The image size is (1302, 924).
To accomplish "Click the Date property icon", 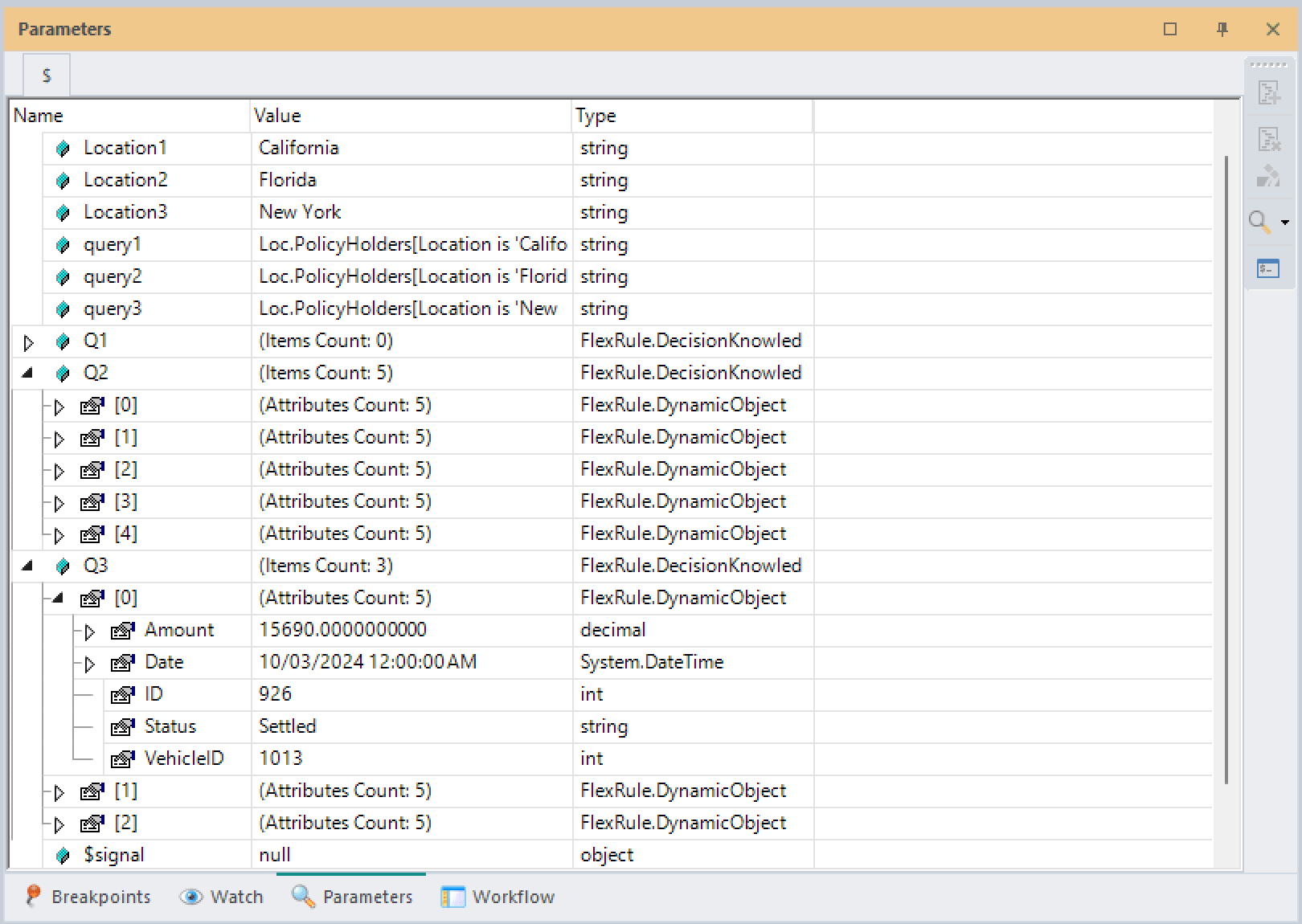I will (x=122, y=663).
